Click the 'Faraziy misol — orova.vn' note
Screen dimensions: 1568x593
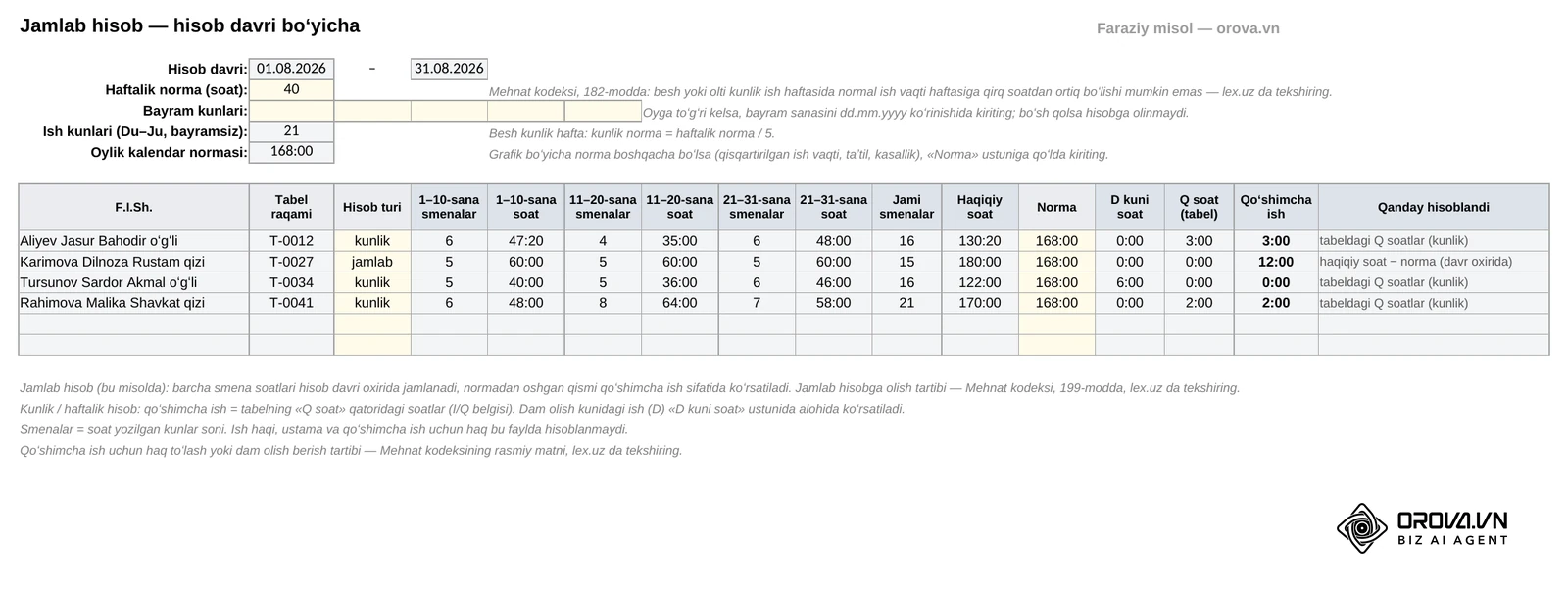tap(1188, 28)
